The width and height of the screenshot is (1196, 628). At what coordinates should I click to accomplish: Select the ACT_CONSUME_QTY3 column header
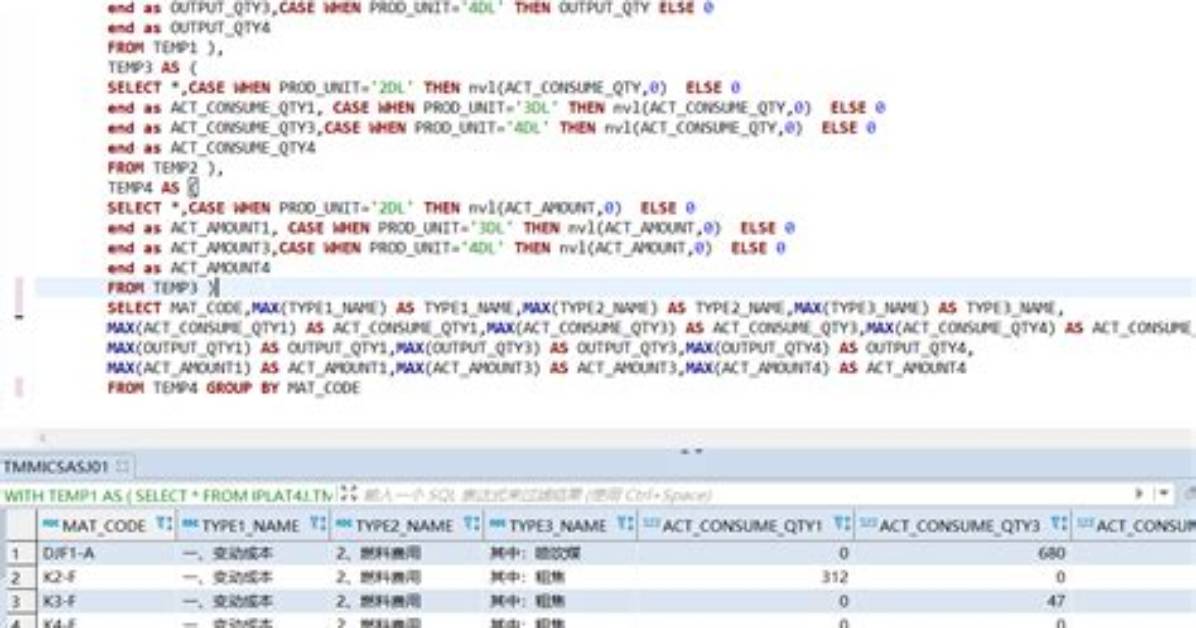(963, 525)
